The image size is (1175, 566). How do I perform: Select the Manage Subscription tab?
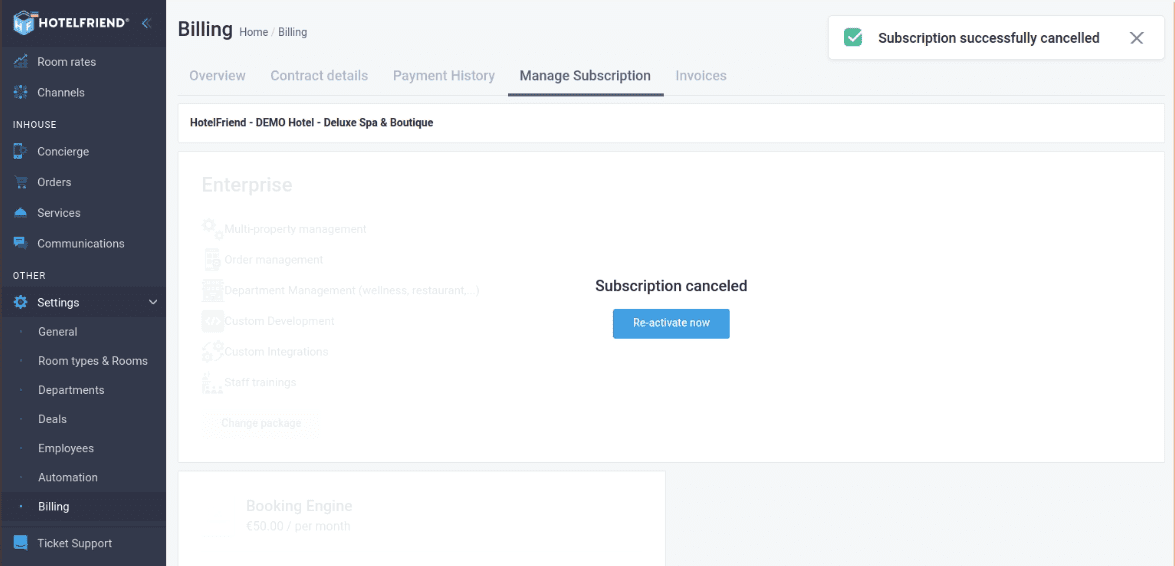coord(585,76)
